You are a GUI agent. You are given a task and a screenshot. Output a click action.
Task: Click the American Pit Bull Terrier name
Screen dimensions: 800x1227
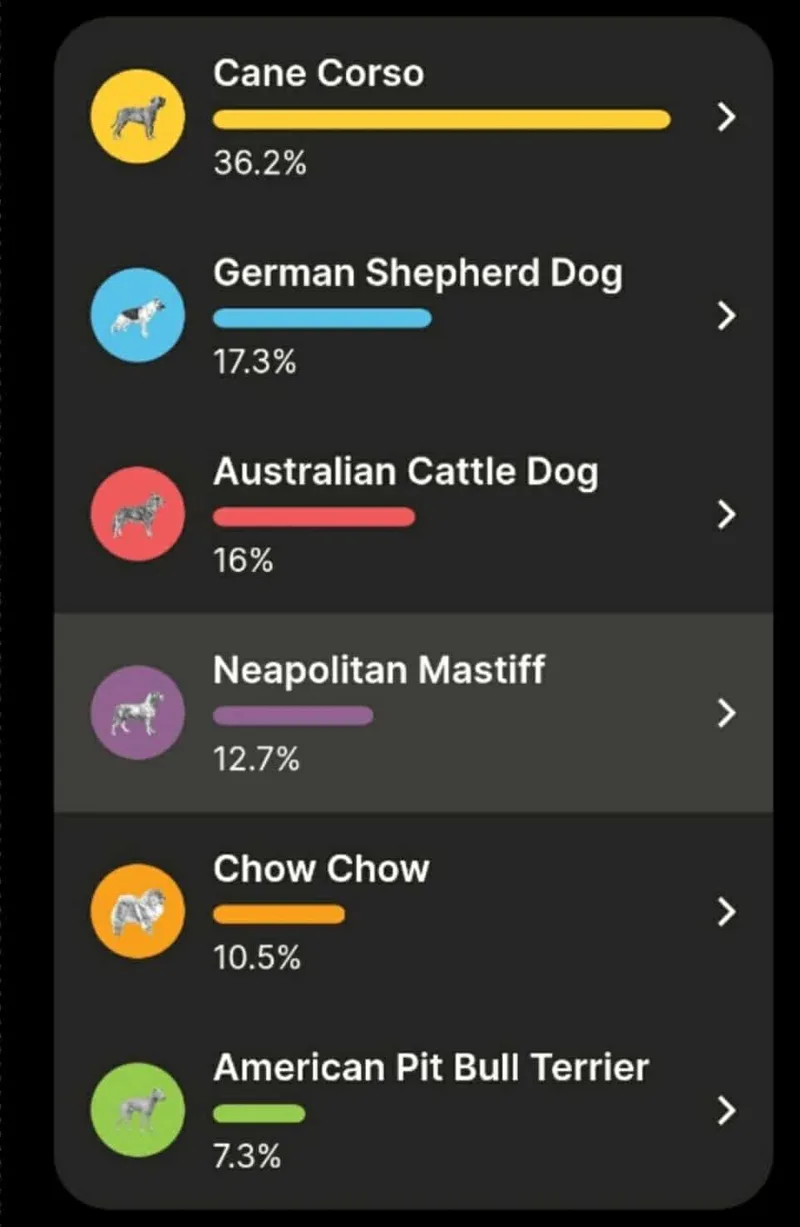pos(431,1068)
